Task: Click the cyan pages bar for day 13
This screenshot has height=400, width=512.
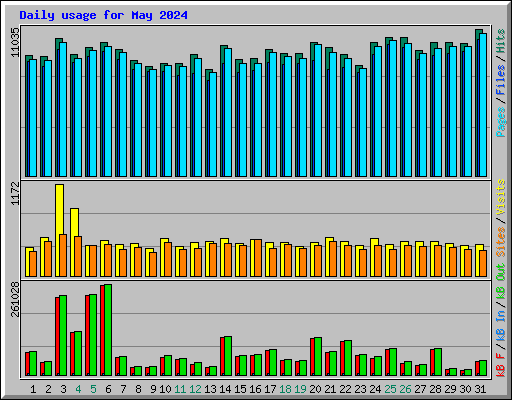Action: point(213,124)
